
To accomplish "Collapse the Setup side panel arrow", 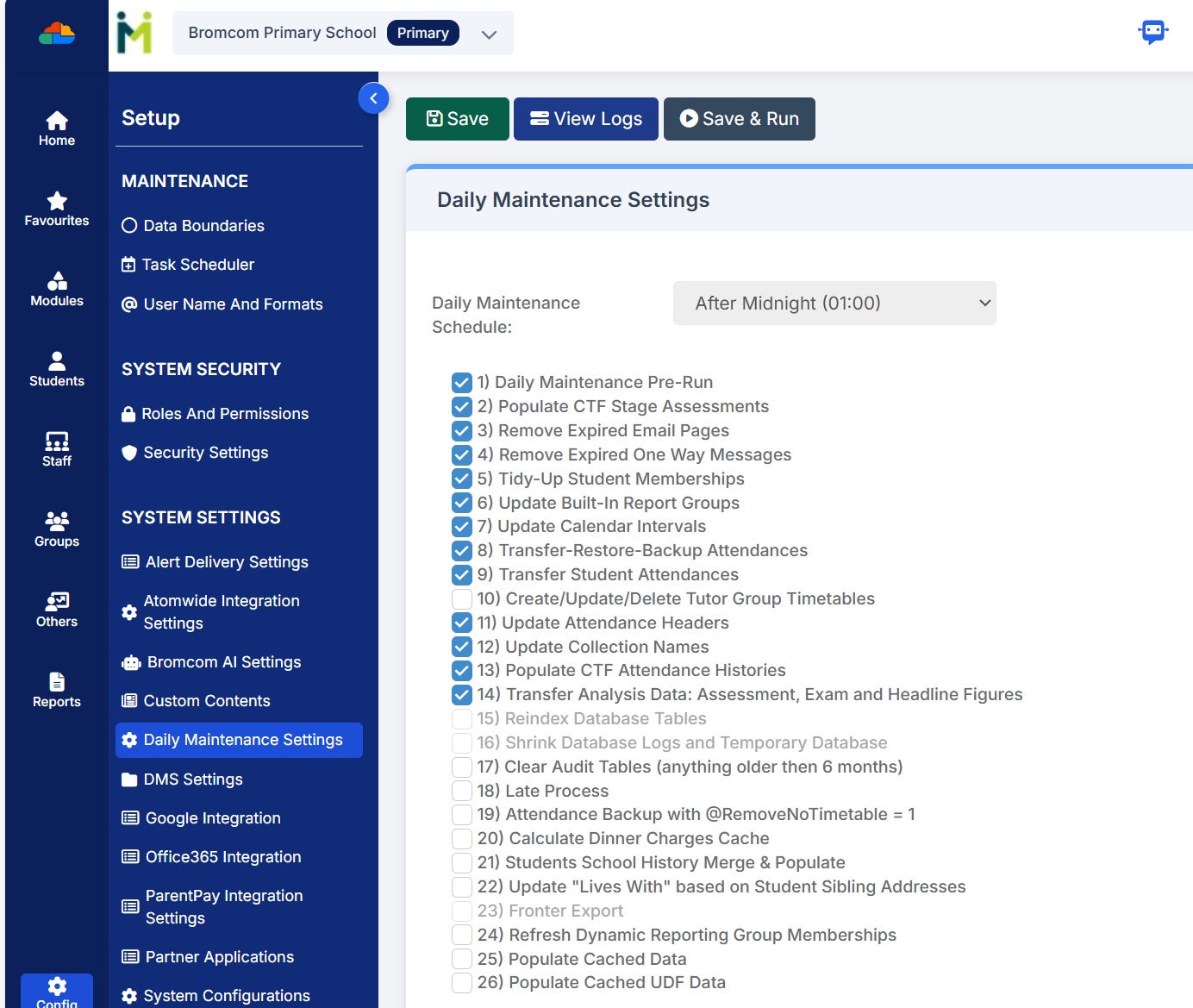I will [373, 98].
